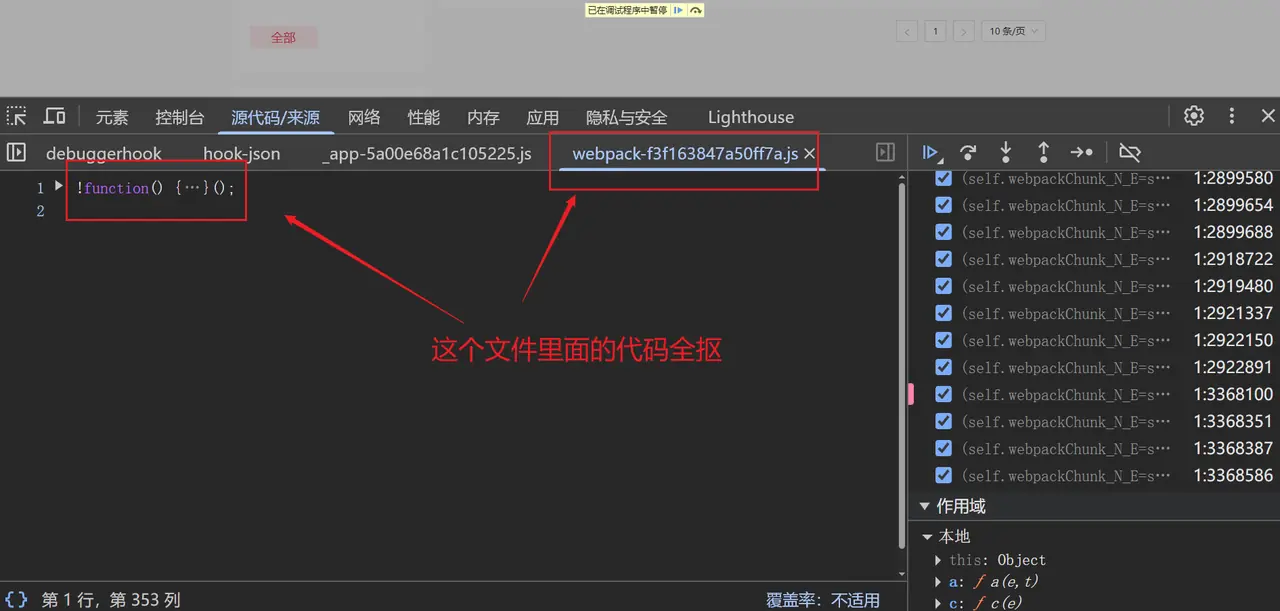Viewport: 1280px width, 611px height.
Task: Click step over next function call
Action: (968, 152)
